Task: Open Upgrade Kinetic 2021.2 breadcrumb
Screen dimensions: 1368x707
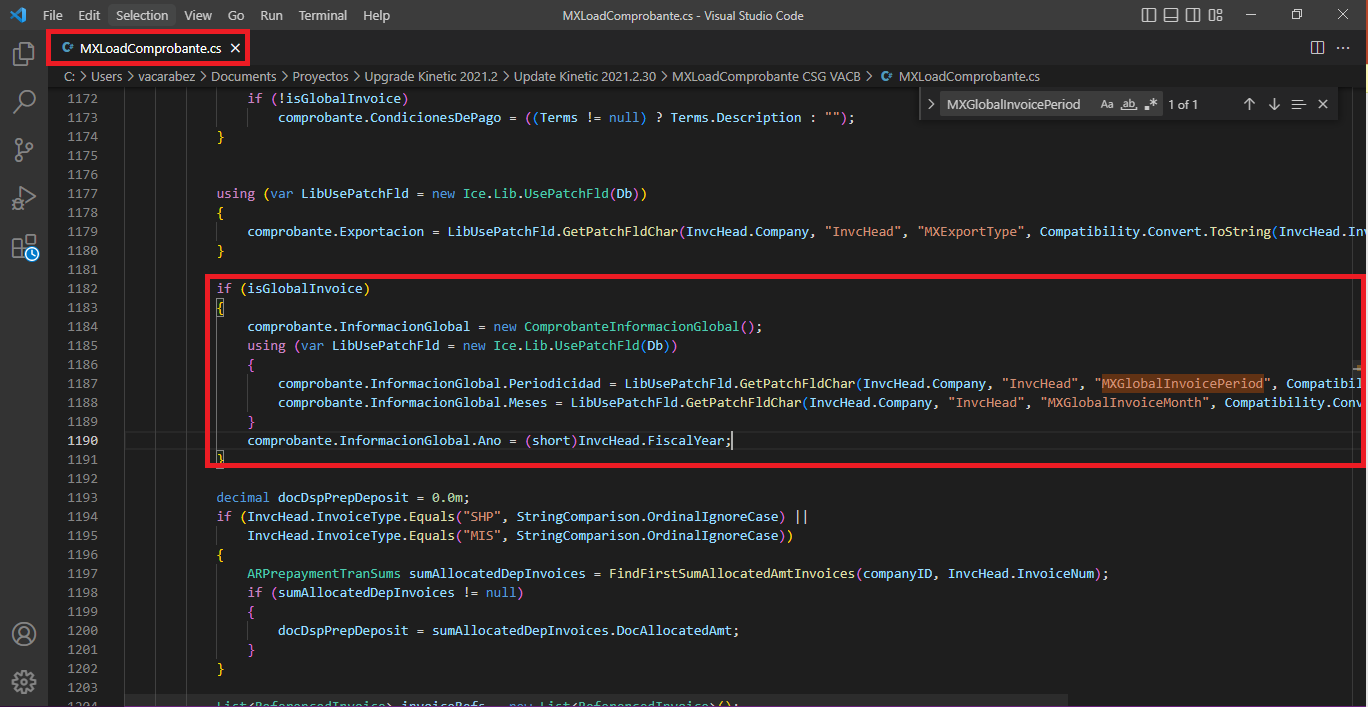Action: [x=431, y=76]
